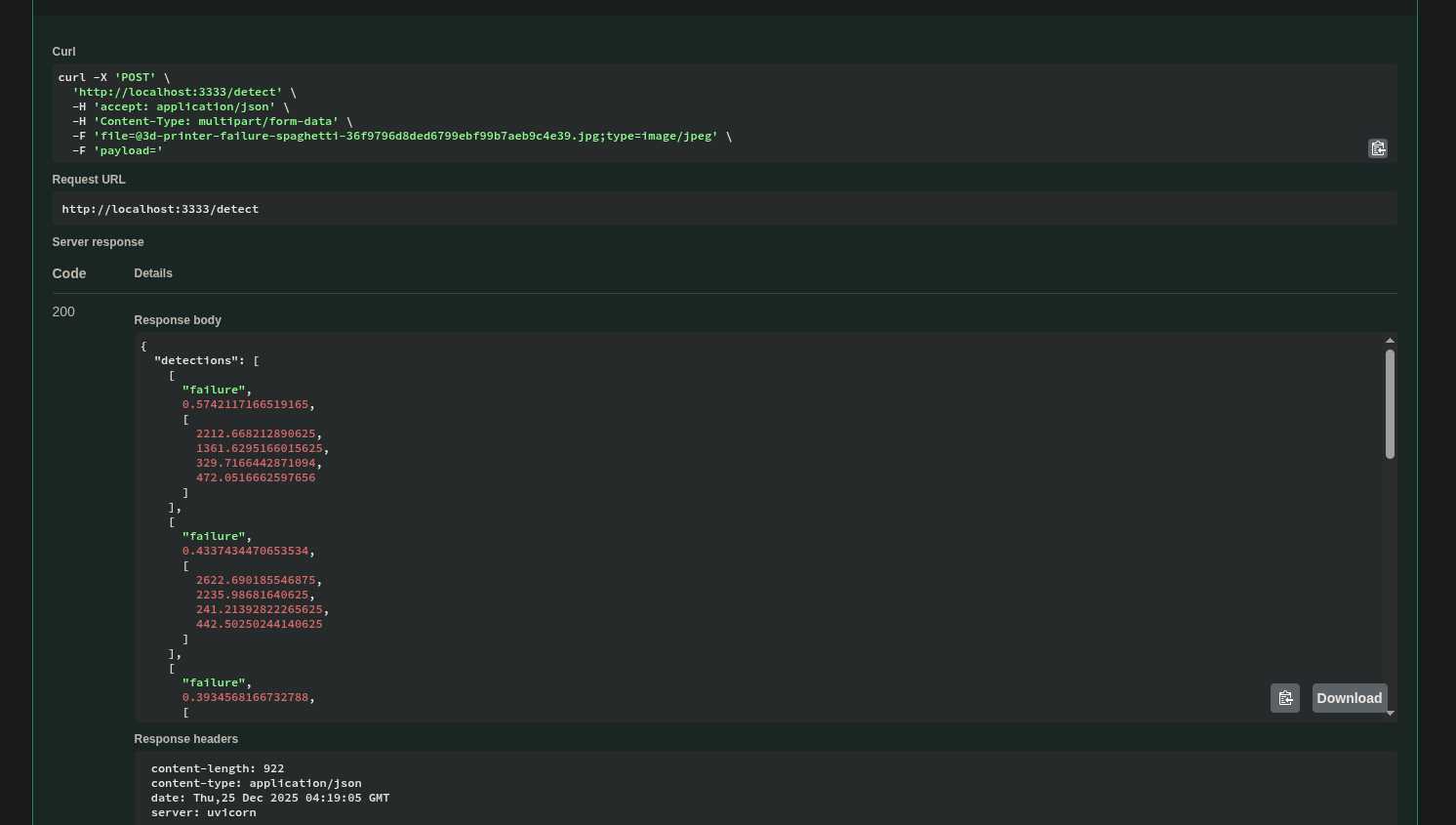
Task: Click confidence value 0.4337434470653534
Action: pos(245,551)
